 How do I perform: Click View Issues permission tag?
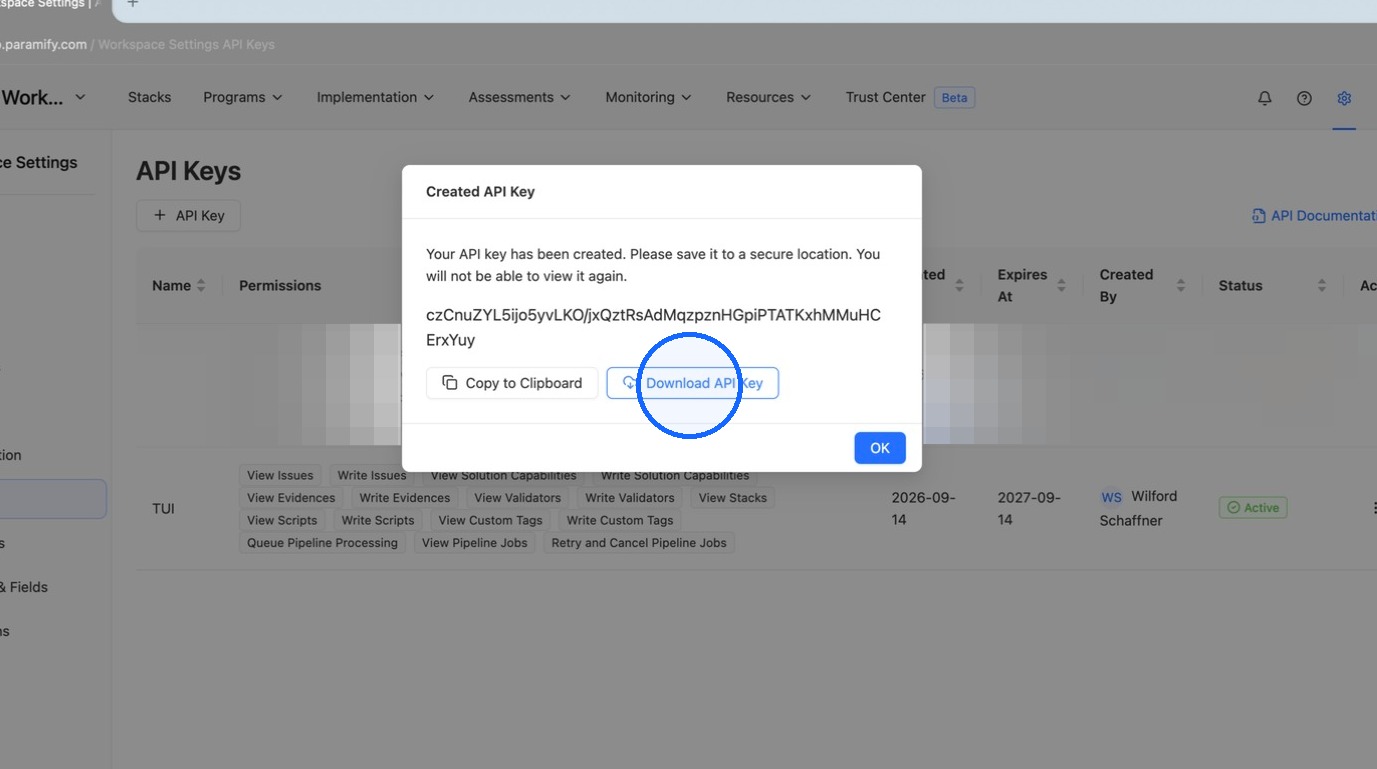[x=280, y=476]
